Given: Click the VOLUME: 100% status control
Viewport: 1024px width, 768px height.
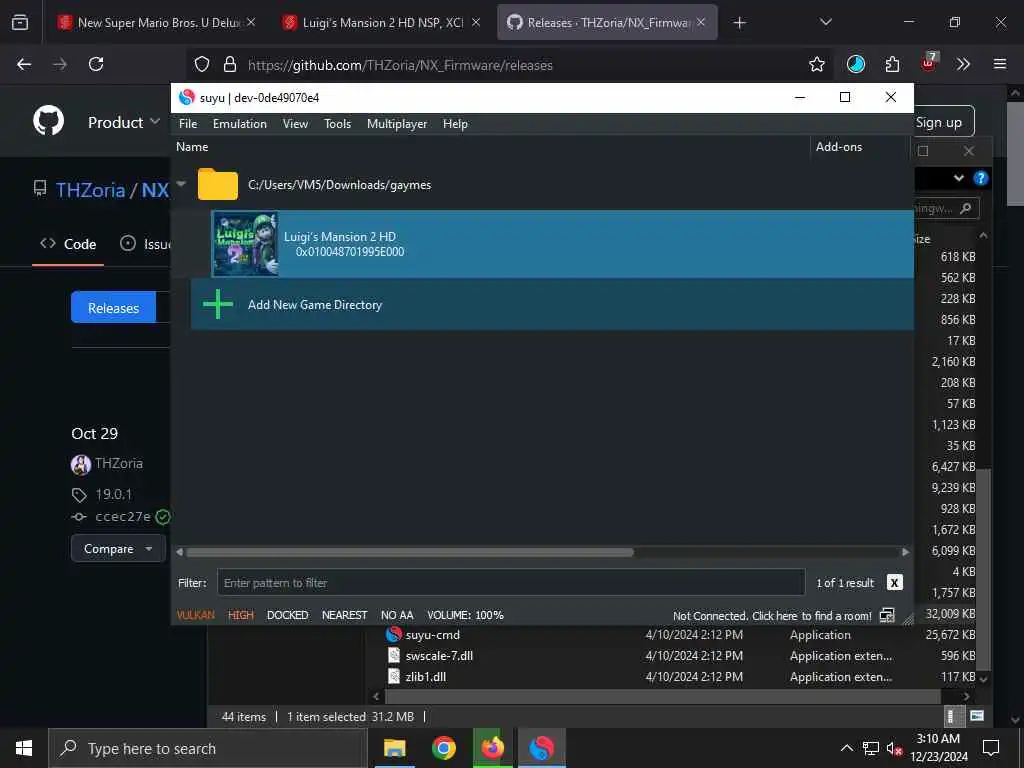Looking at the screenshot, I should [465, 615].
